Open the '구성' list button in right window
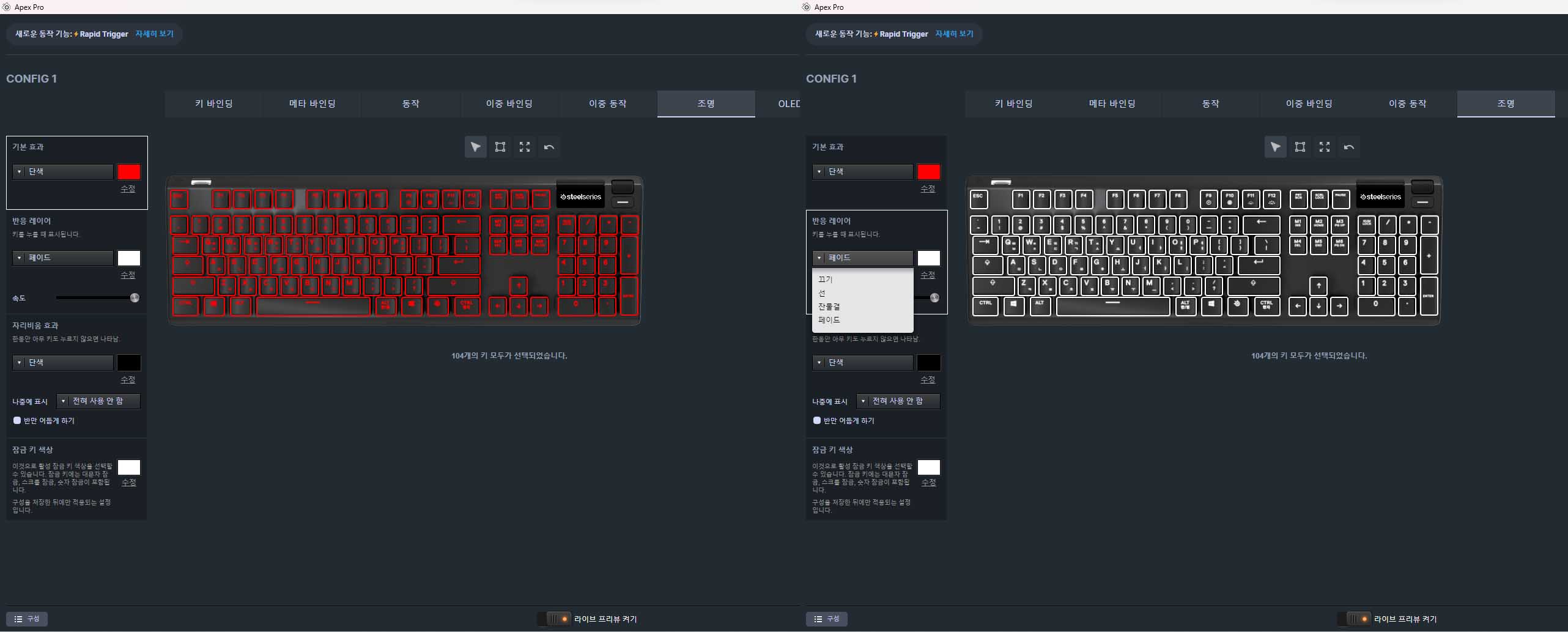 pos(827,619)
